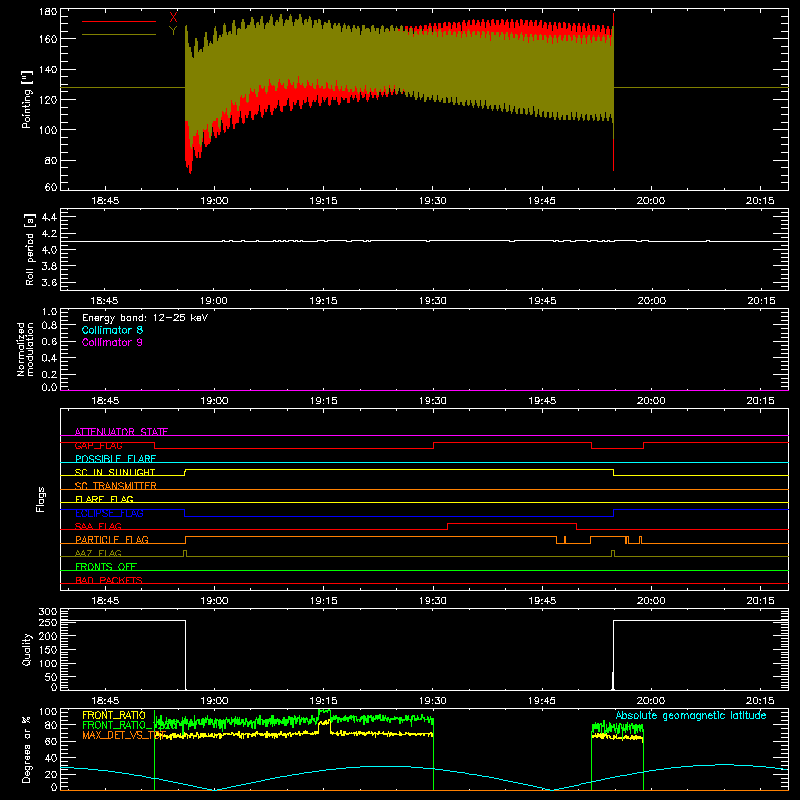This screenshot has width=800, height=800.
Task: Click the PARTICLE_FLAG label
Action: pyautogui.click(x=112, y=539)
